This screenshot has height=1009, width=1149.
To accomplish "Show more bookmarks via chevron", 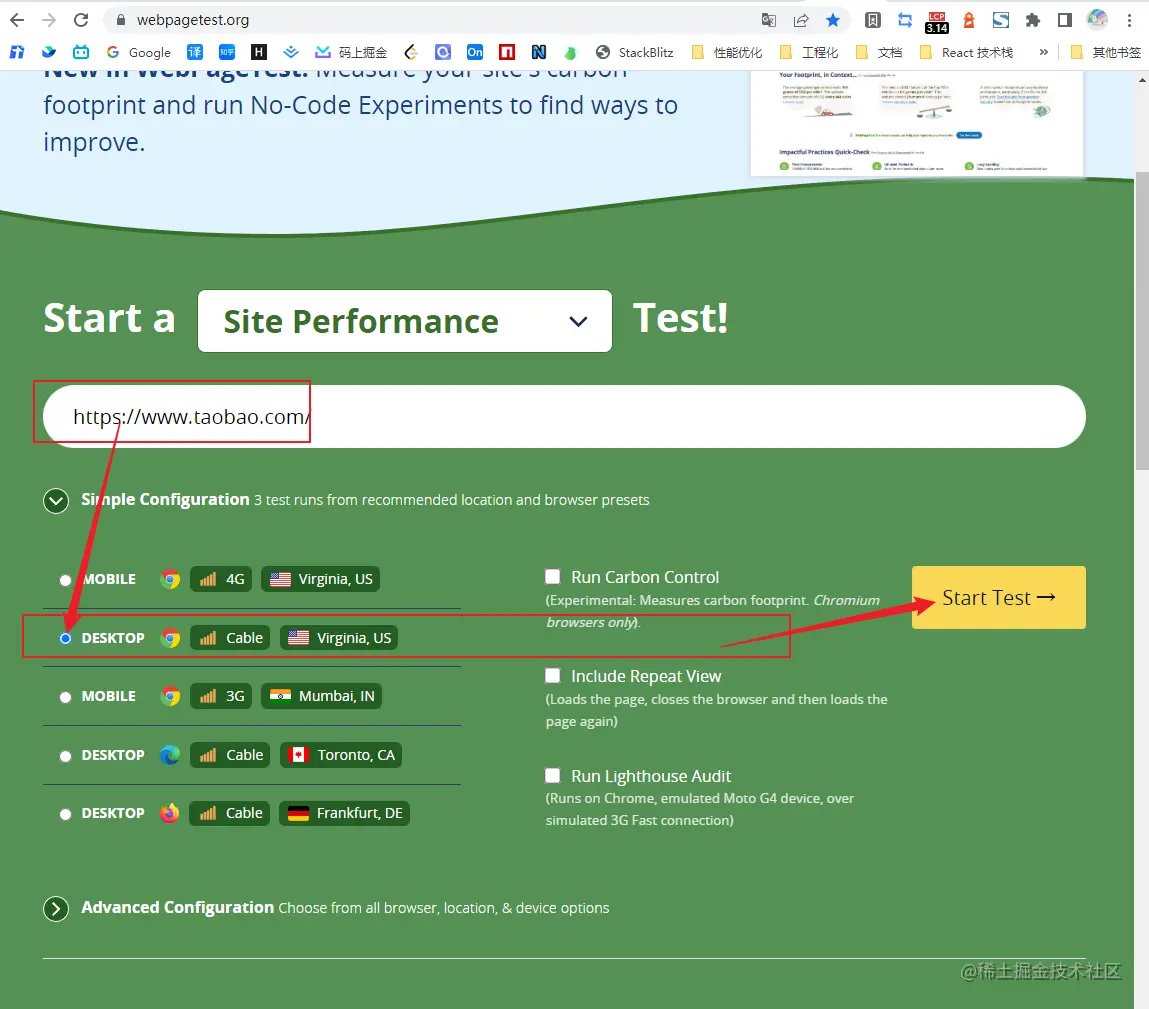I will [x=1043, y=52].
